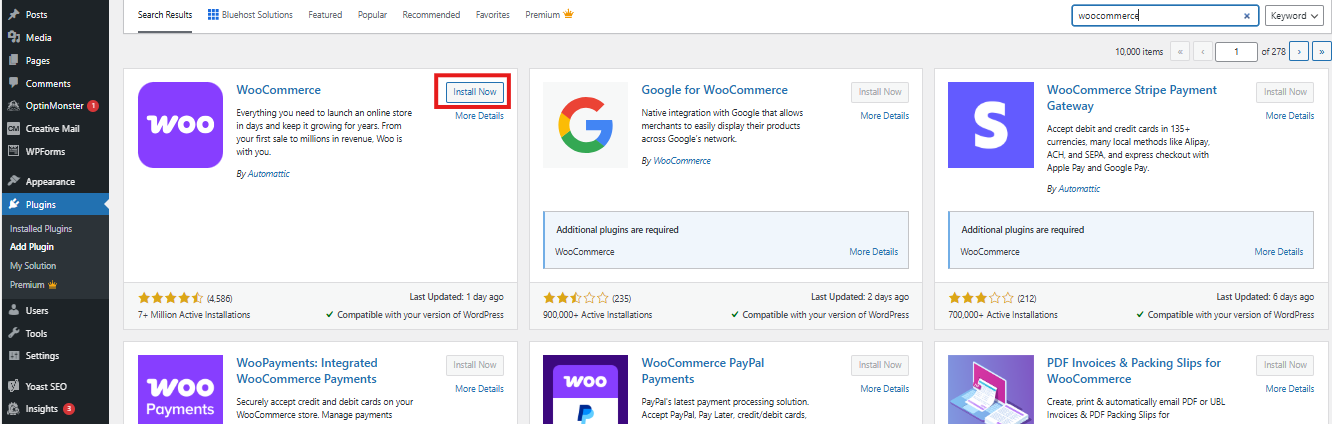The image size is (1332, 424).
Task: Click the Stripe S logo thumbnail
Action: [990, 125]
